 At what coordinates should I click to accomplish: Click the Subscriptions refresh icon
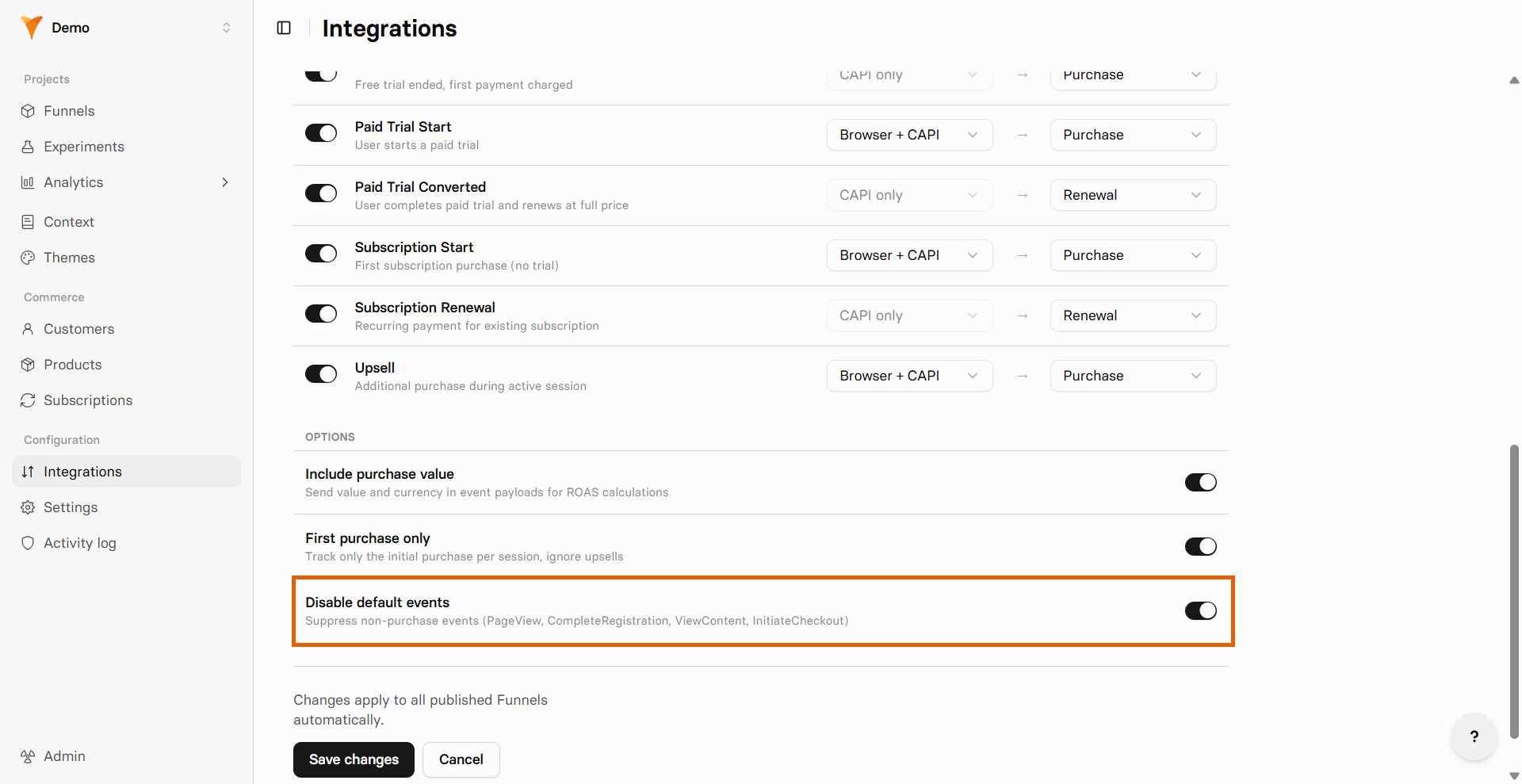(28, 400)
